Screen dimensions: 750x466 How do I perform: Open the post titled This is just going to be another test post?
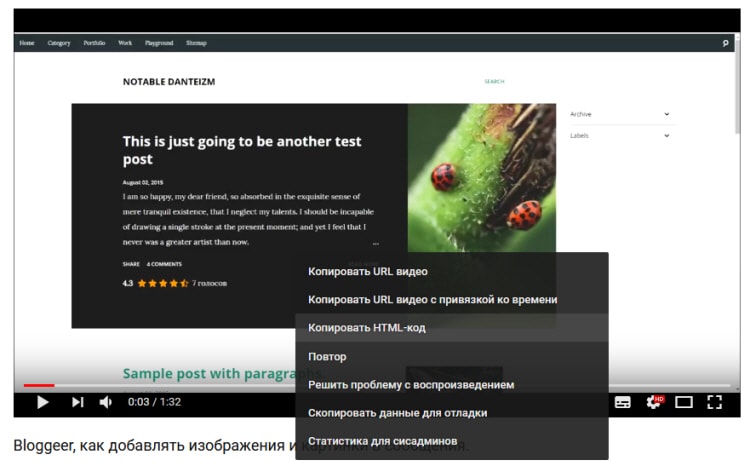click(x=242, y=150)
